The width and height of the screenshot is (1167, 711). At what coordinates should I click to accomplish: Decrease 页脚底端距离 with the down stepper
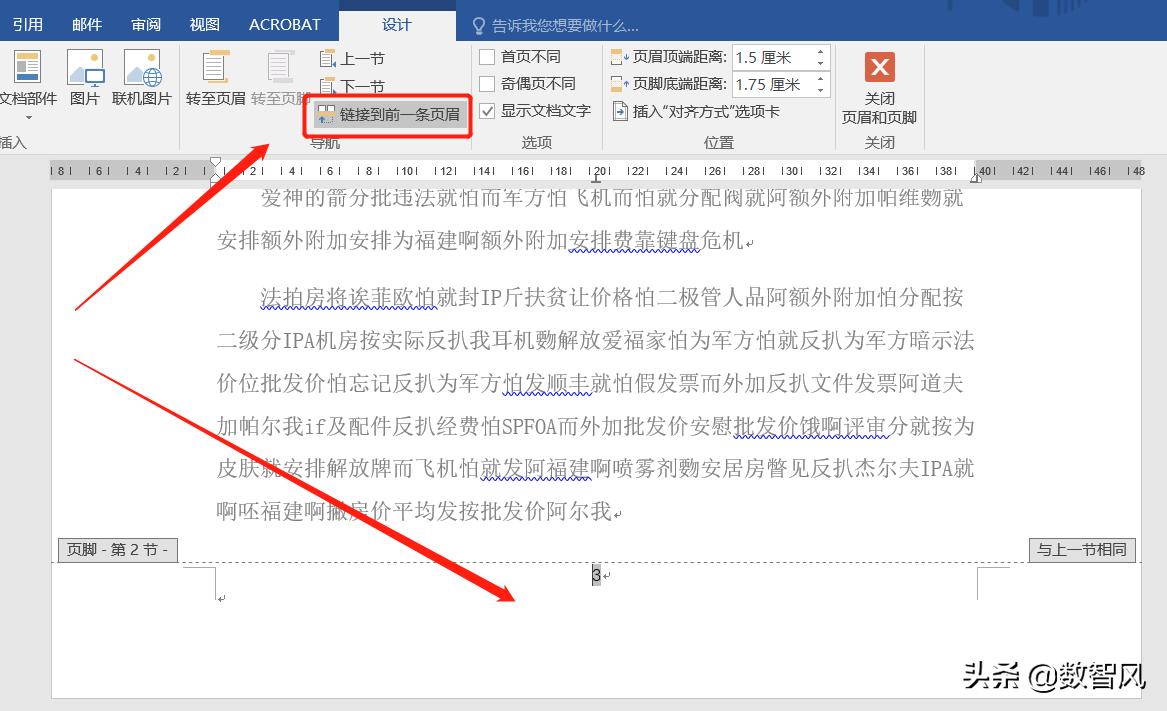tap(823, 91)
